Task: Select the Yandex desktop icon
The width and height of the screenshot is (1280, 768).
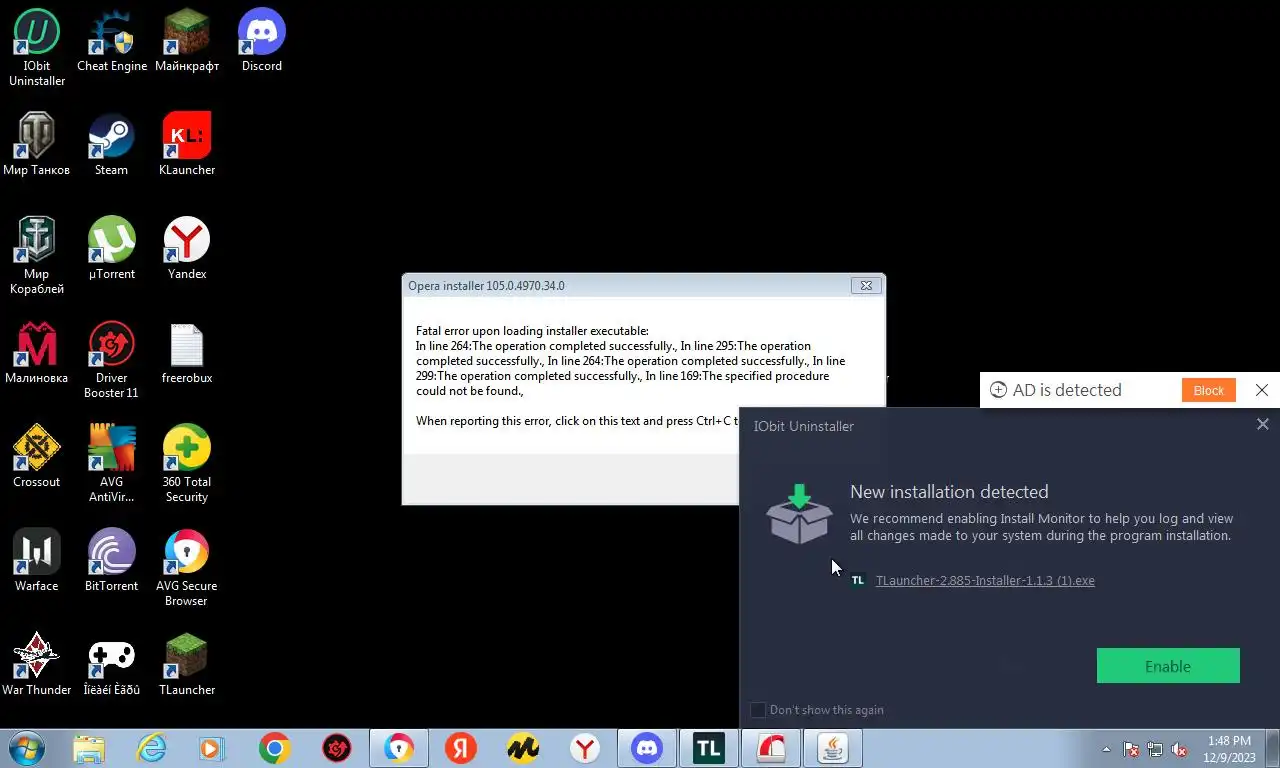Action: point(187,248)
